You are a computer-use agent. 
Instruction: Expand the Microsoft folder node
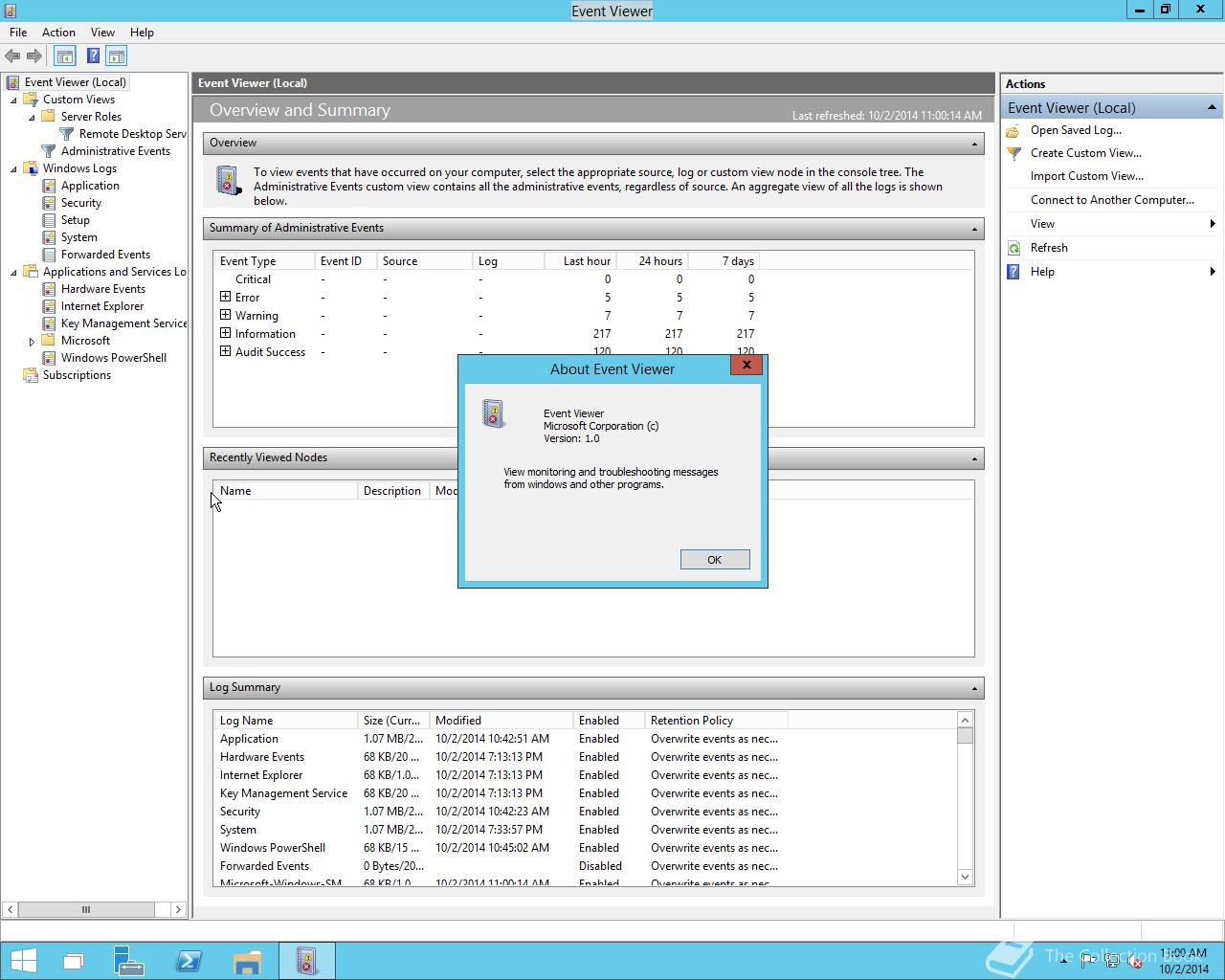pyautogui.click(x=32, y=342)
